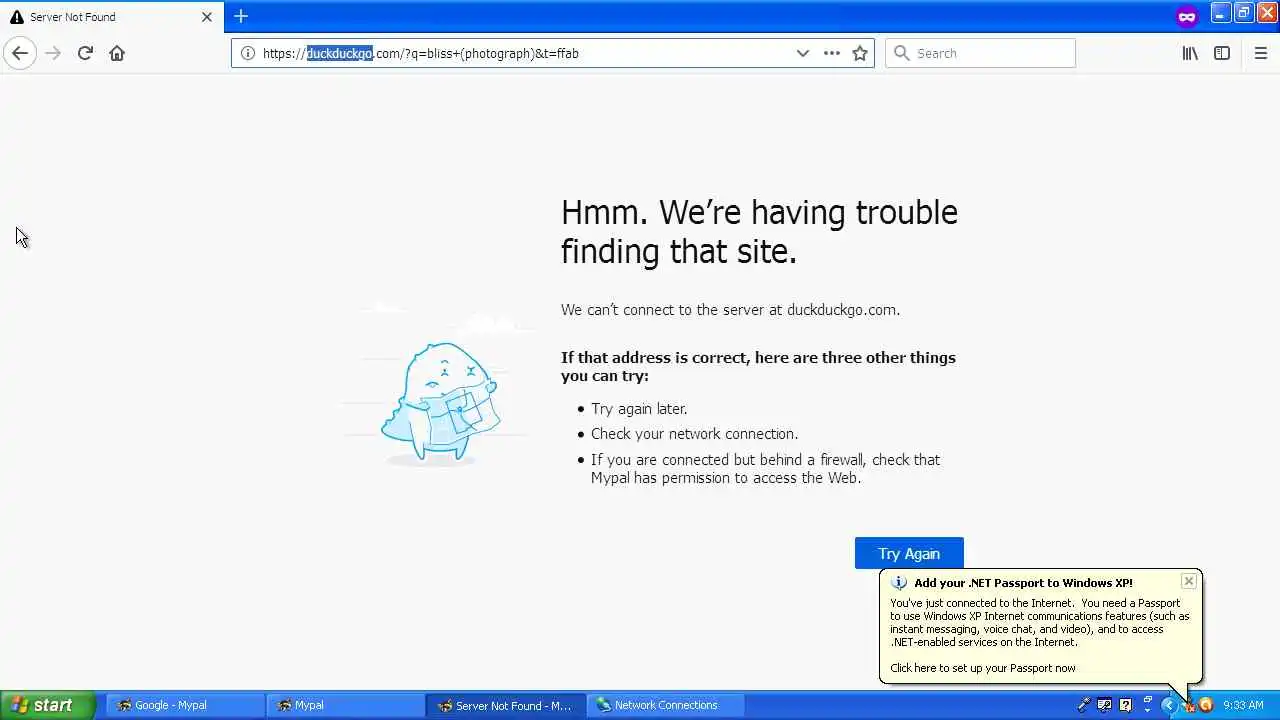Click the Try Again button
The width and height of the screenshot is (1280, 720).
coord(909,553)
